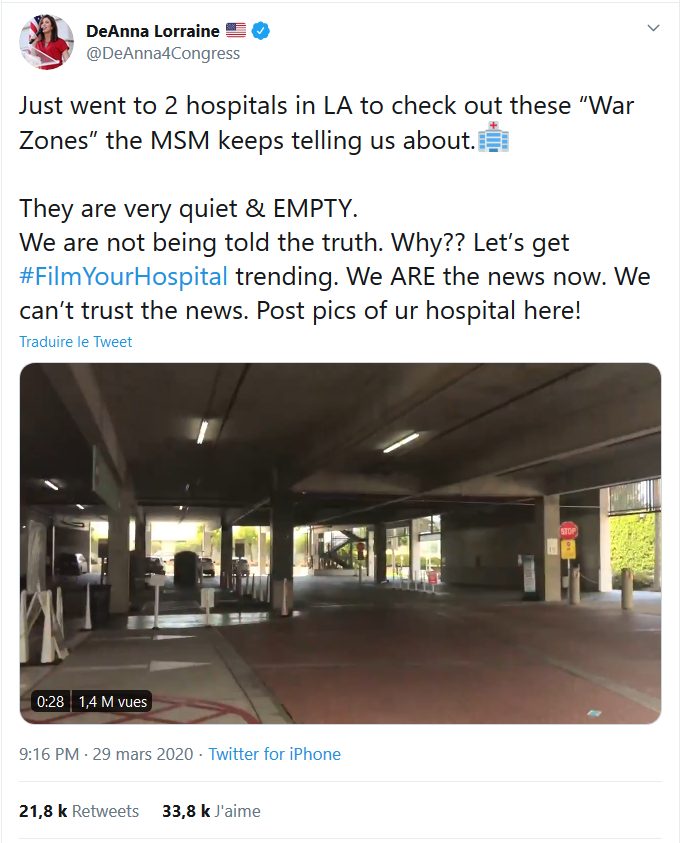The image size is (684, 843).
Task: Click the 0:28 video duration badge
Action: [x=50, y=702]
